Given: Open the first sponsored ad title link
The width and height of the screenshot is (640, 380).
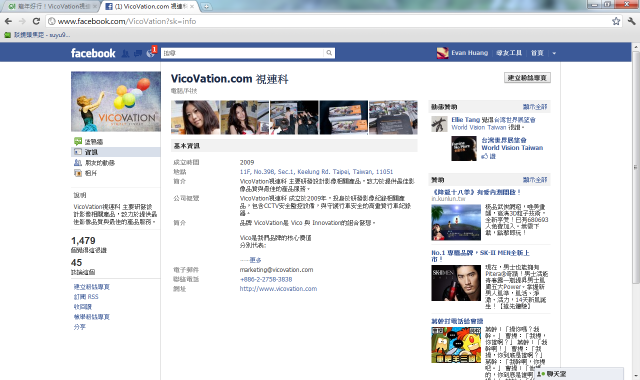Looking at the screenshot, I should pyautogui.click(x=476, y=192).
